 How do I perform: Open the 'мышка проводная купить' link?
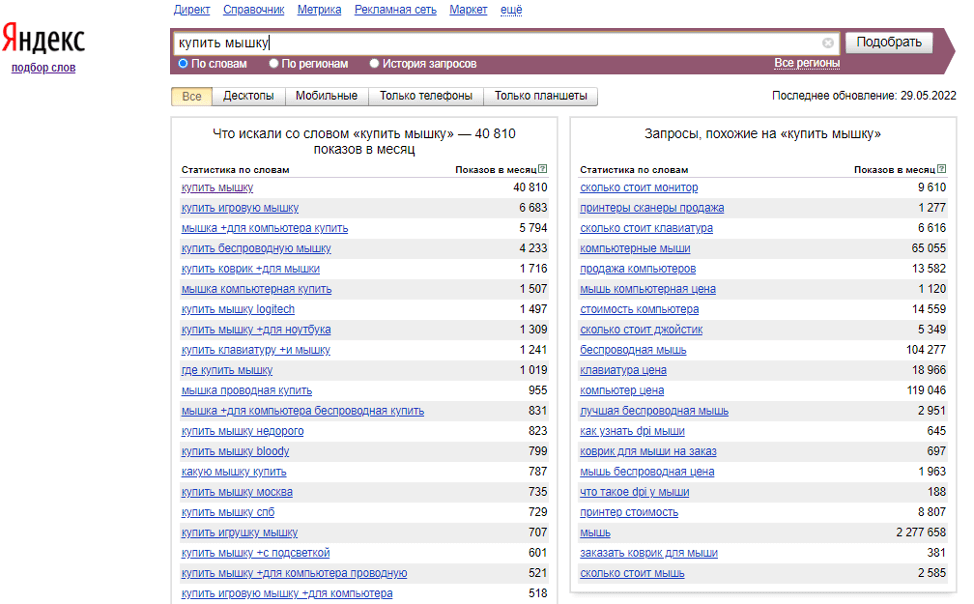click(247, 391)
